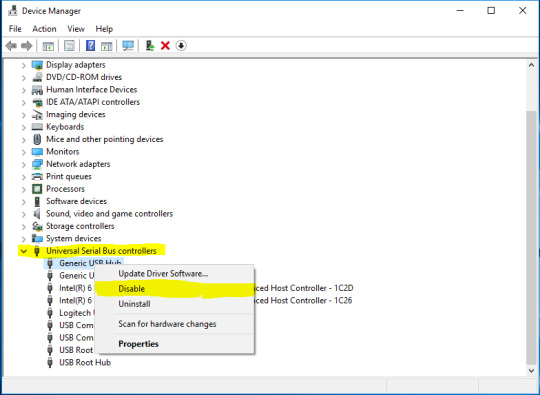Viewport: 540px width, 395px height.
Task: Click the Back arrow in the toolbar
Action: (x=11, y=45)
